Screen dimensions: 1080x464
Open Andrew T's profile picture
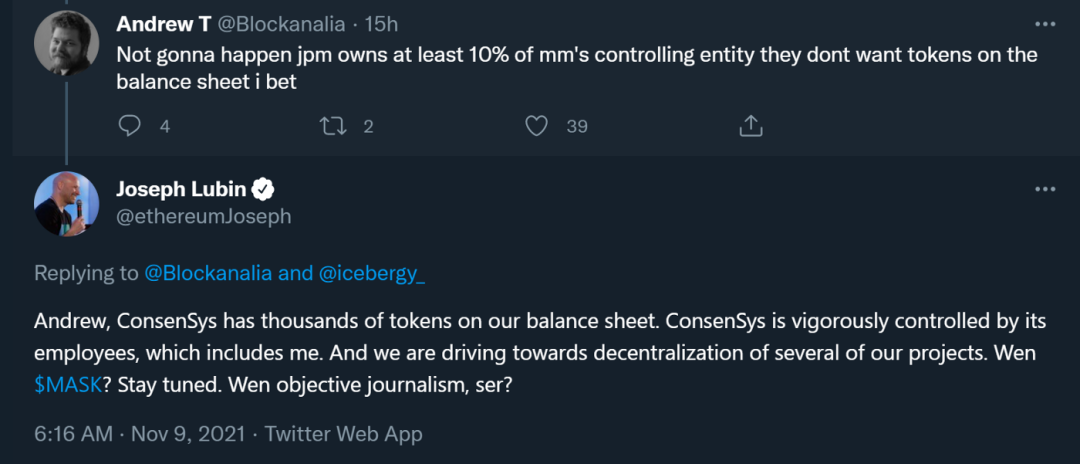point(66,43)
